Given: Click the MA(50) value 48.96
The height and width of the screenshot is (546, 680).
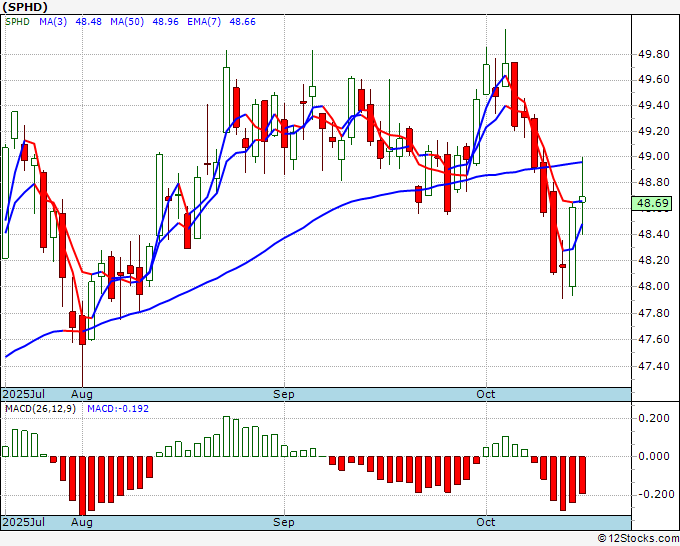Looking at the screenshot, I should click(165, 22).
